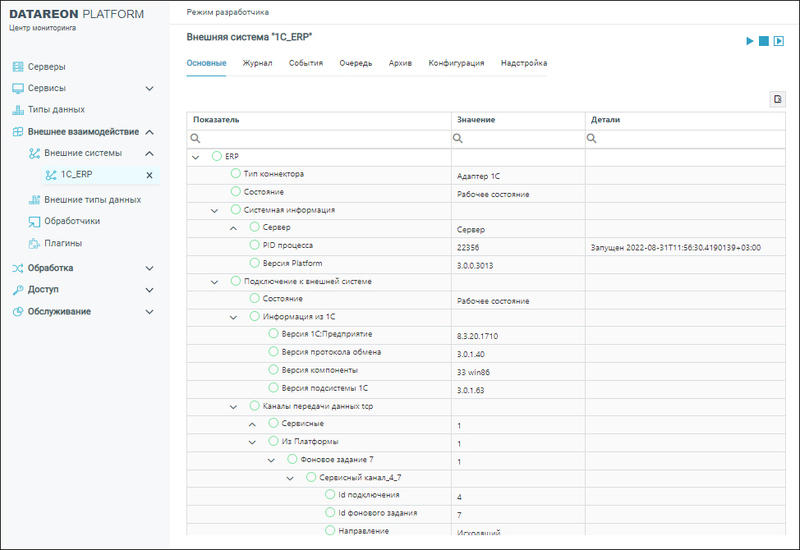Expand the Доступ sidebar section
The height and width of the screenshot is (550, 800).
(149, 290)
